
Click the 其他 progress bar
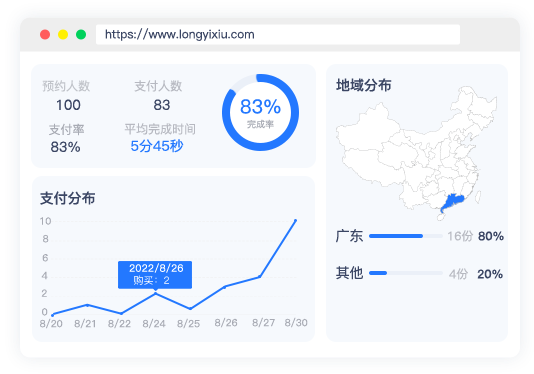click(x=406, y=273)
